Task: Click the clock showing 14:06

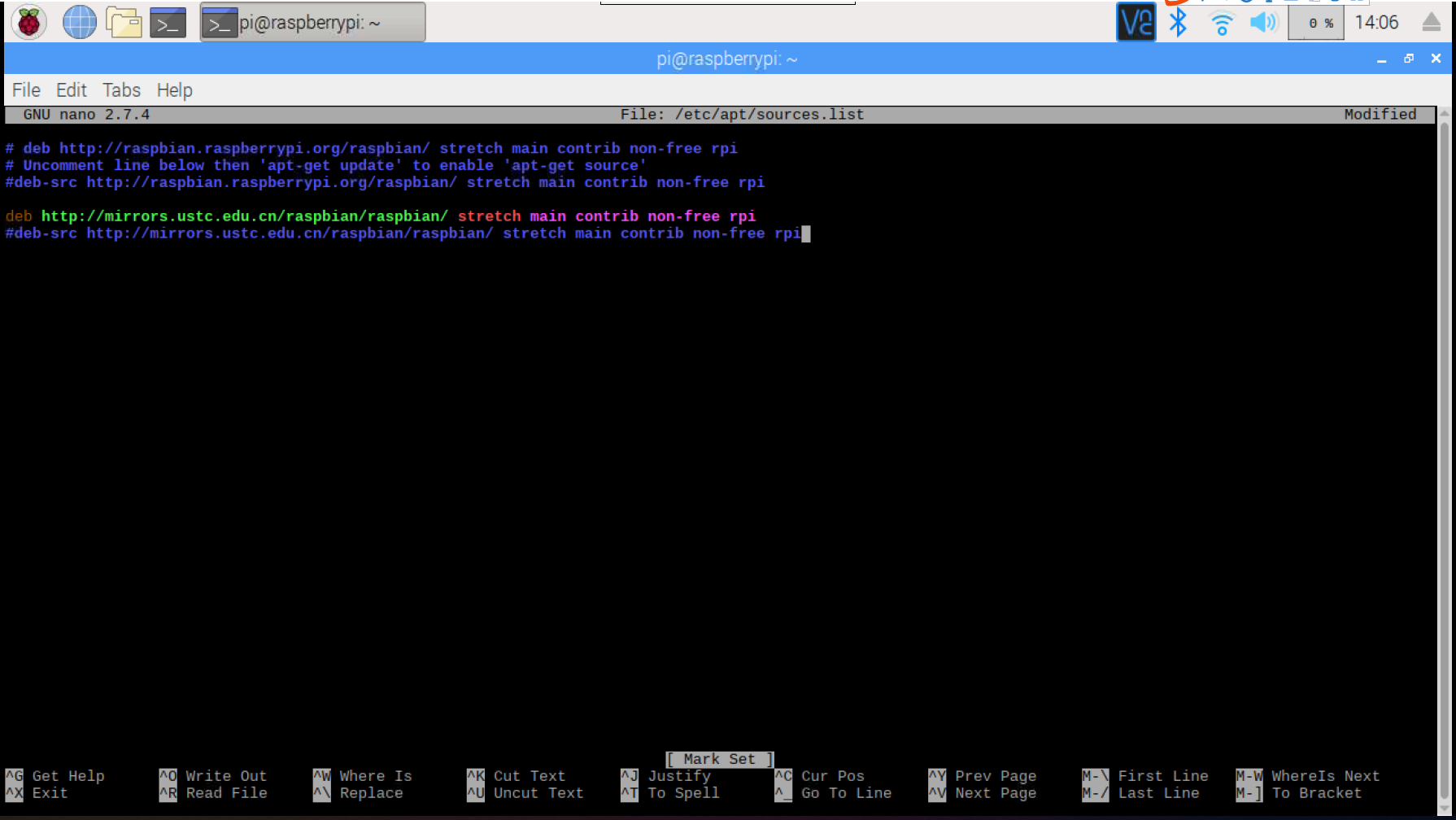Action: [1376, 22]
